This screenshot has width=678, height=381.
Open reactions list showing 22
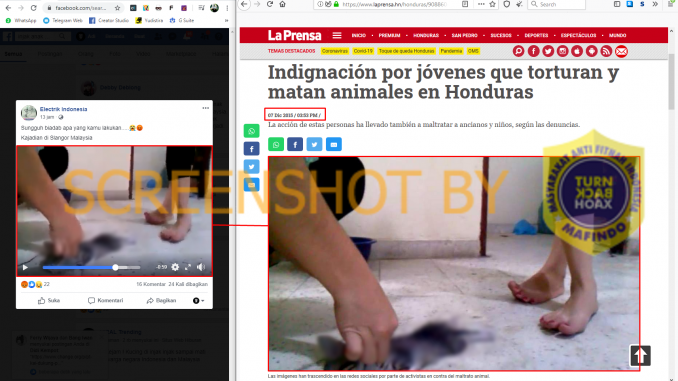coord(35,284)
